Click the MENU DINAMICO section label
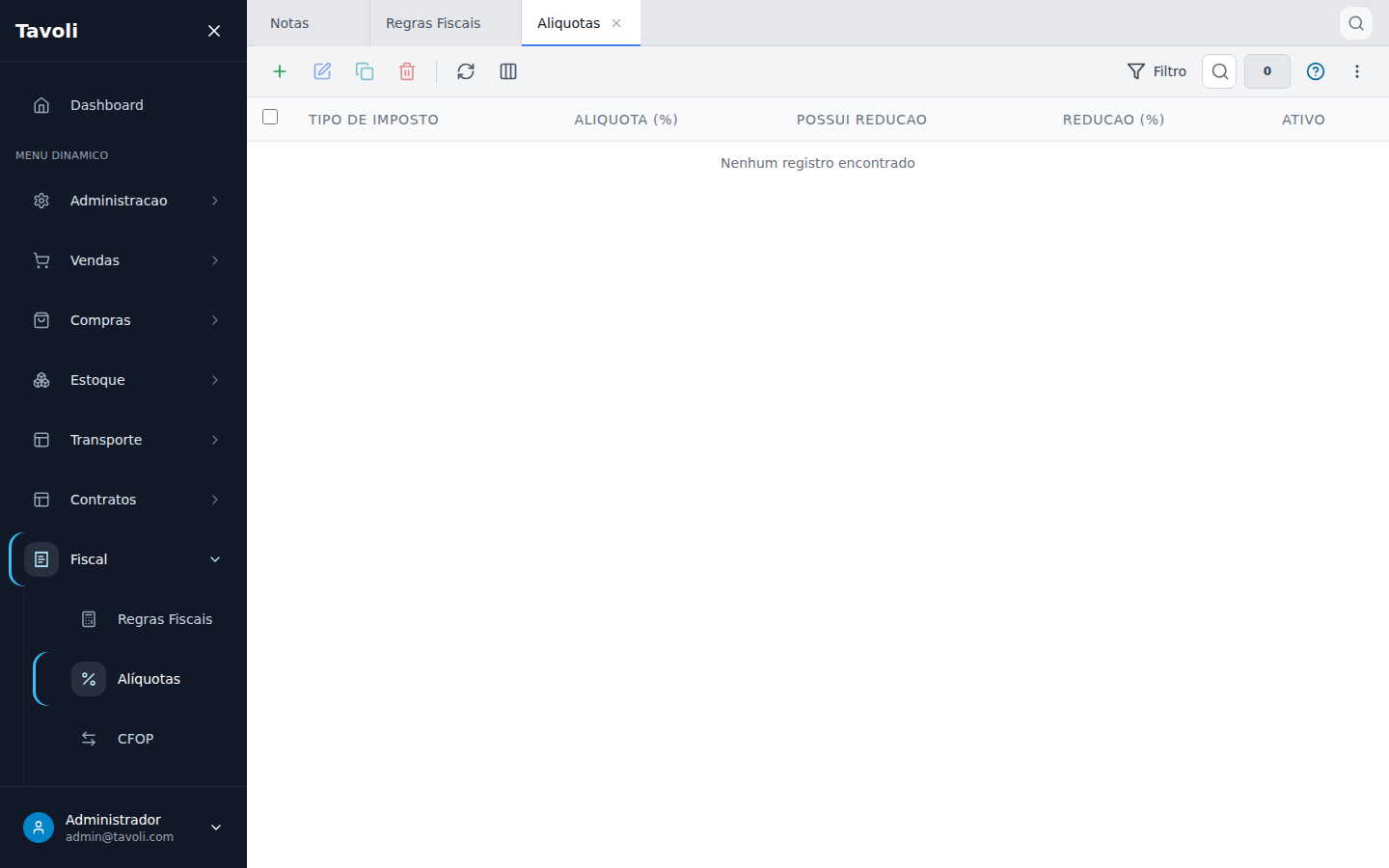Viewport: 1389px width, 868px height. [62, 155]
